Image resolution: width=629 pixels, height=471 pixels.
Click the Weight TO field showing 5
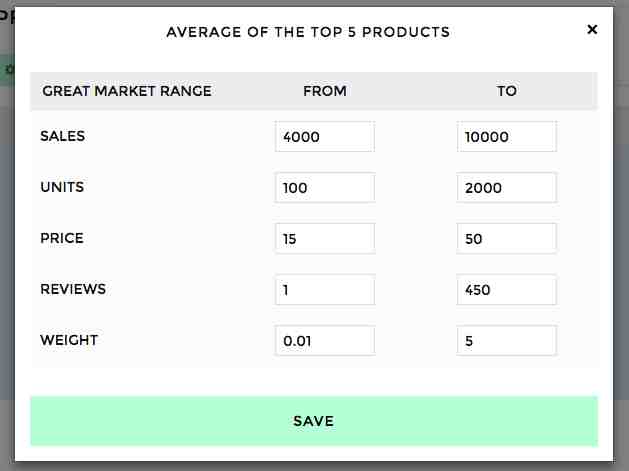[507, 340]
